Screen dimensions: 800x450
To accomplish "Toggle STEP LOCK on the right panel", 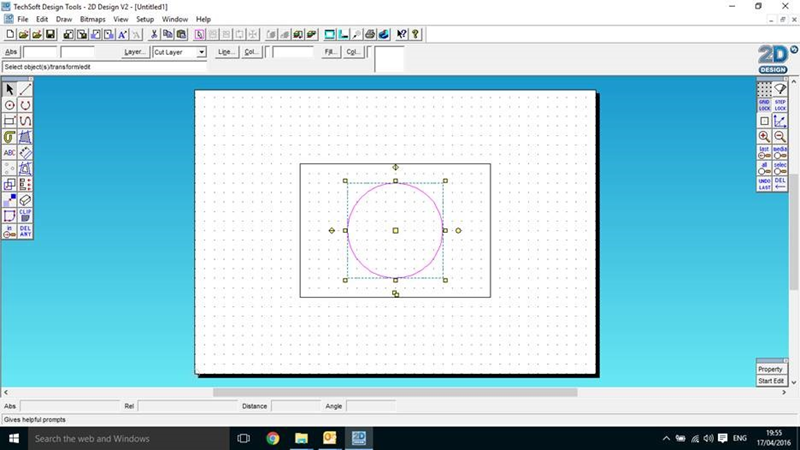I will click(x=780, y=105).
